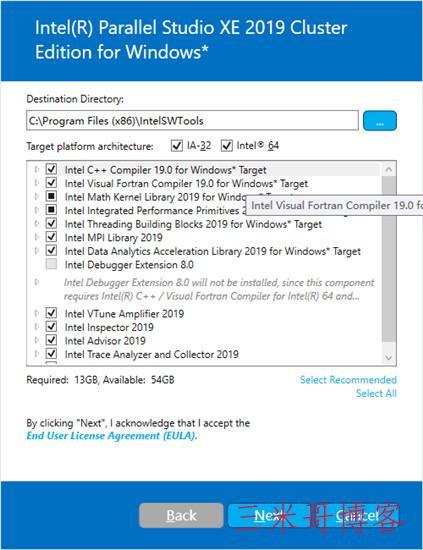Uncheck Intel Threading Building Blocks 2019
Viewport: 423px width, 550px height.
click(x=51, y=223)
